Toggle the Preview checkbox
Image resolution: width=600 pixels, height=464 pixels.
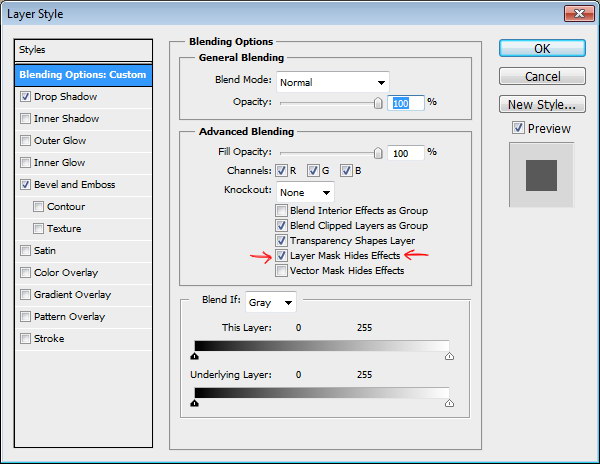pyautogui.click(x=518, y=128)
